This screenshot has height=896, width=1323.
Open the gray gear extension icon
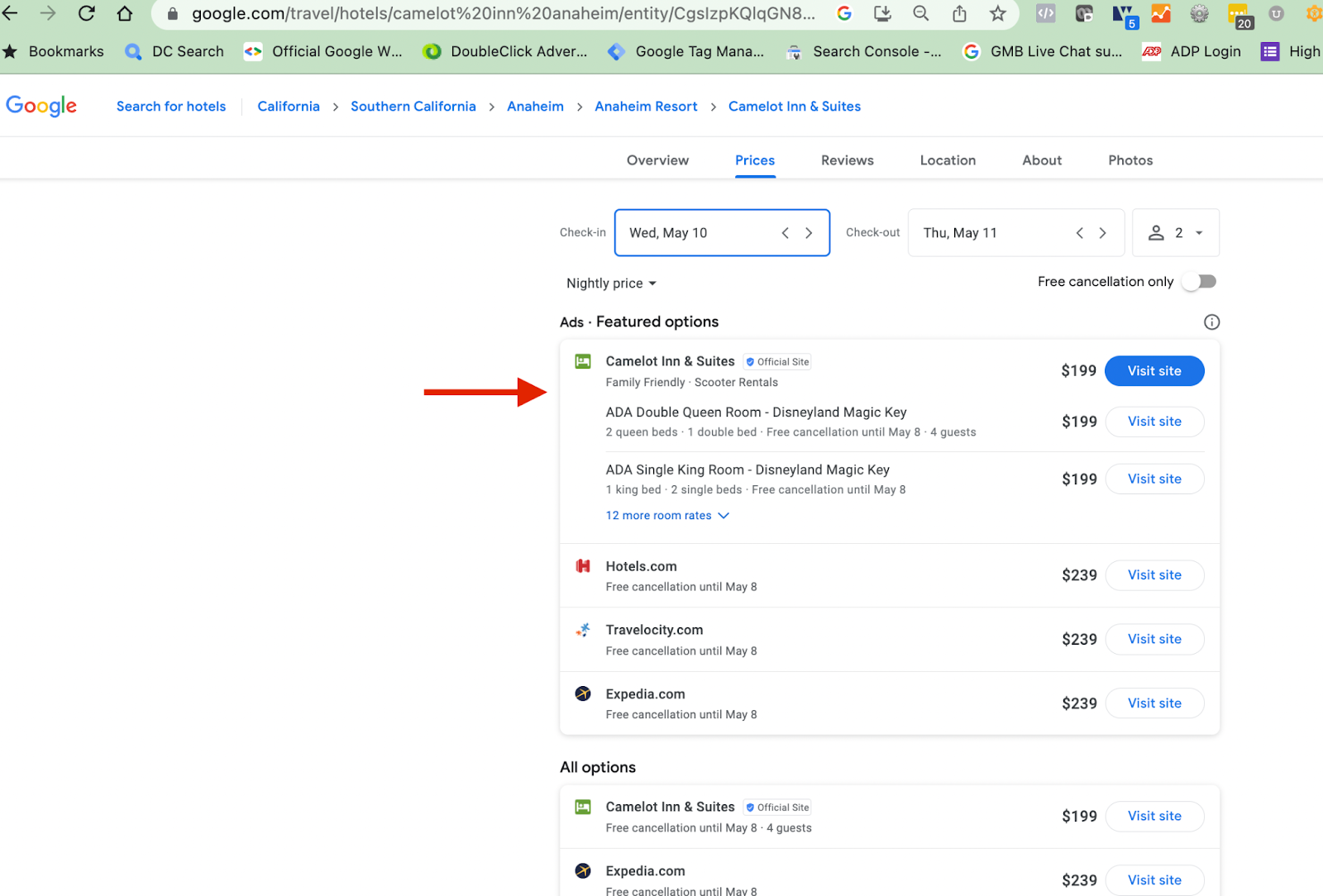tap(1199, 13)
